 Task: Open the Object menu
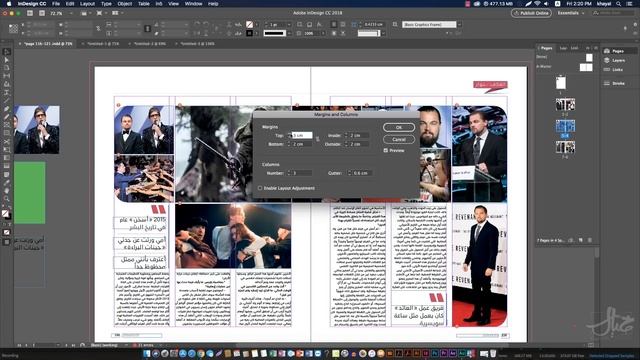[x=124, y=4]
